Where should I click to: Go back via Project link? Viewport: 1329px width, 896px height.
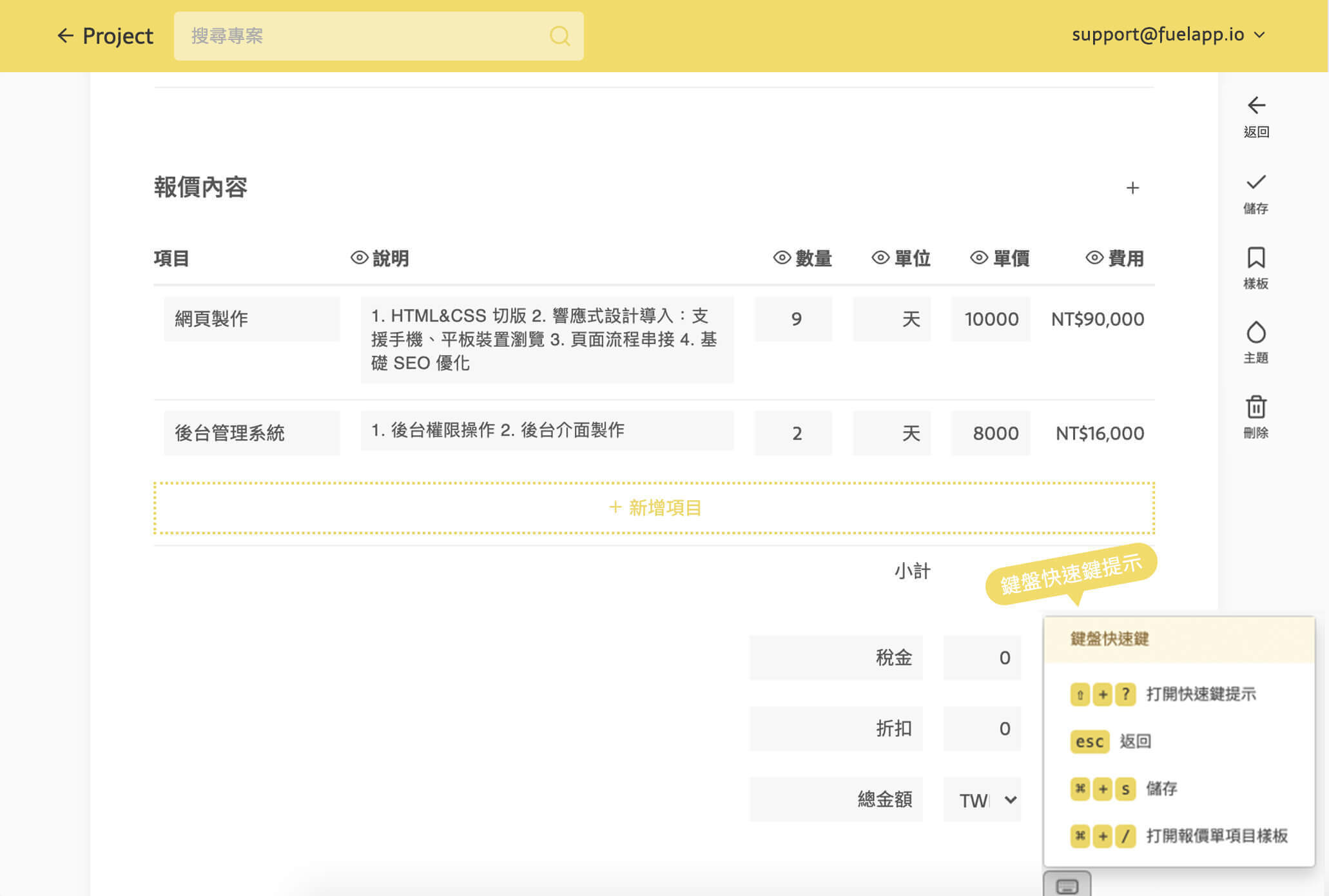pos(105,36)
